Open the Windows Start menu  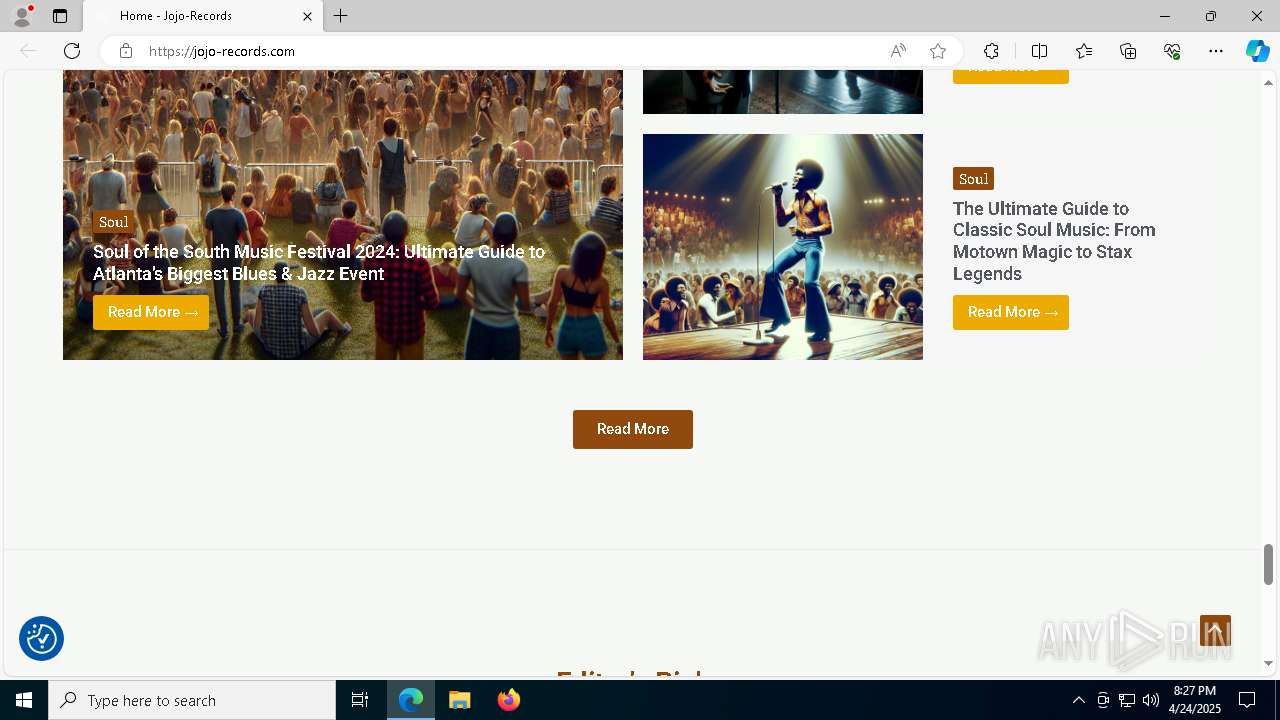pos(24,700)
